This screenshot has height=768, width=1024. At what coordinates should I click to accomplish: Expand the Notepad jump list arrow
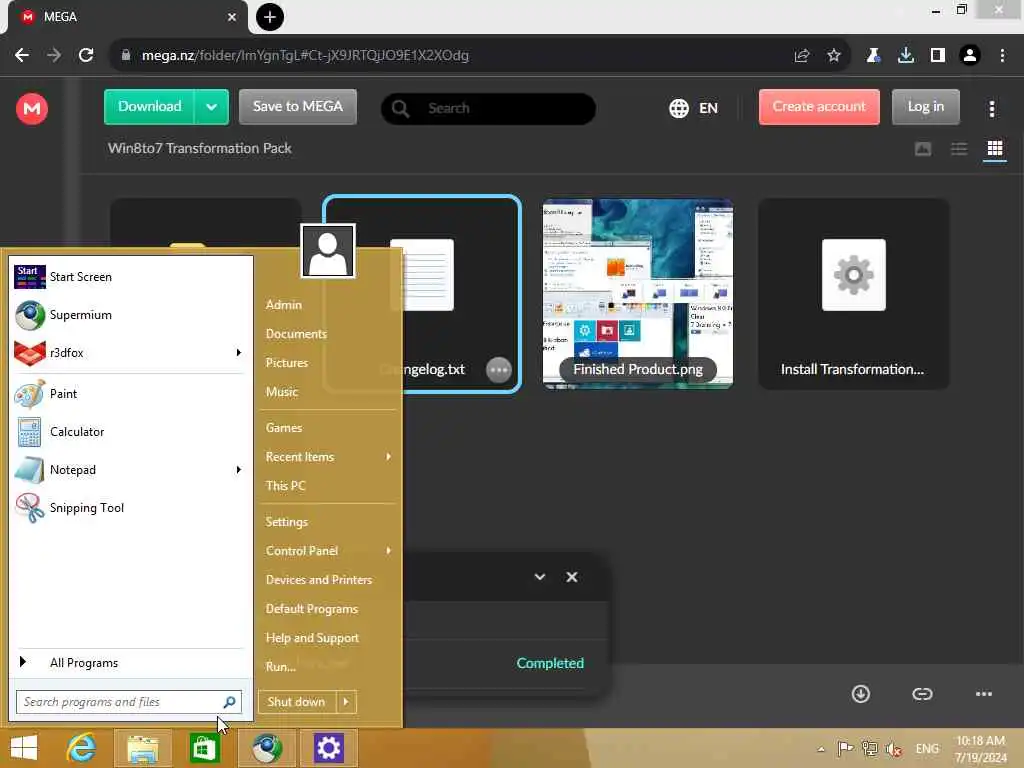click(238, 470)
